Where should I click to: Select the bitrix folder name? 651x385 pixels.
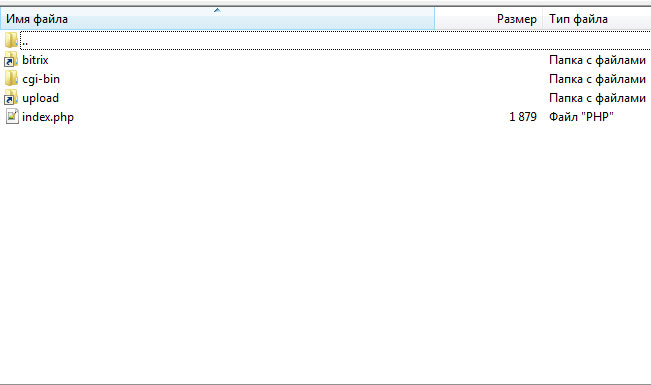[35, 60]
